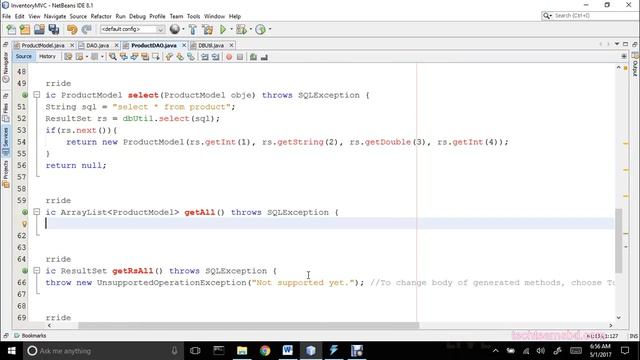The width and height of the screenshot is (640, 360).
Task: Click the Clean and Build icon
Action: (207, 29)
